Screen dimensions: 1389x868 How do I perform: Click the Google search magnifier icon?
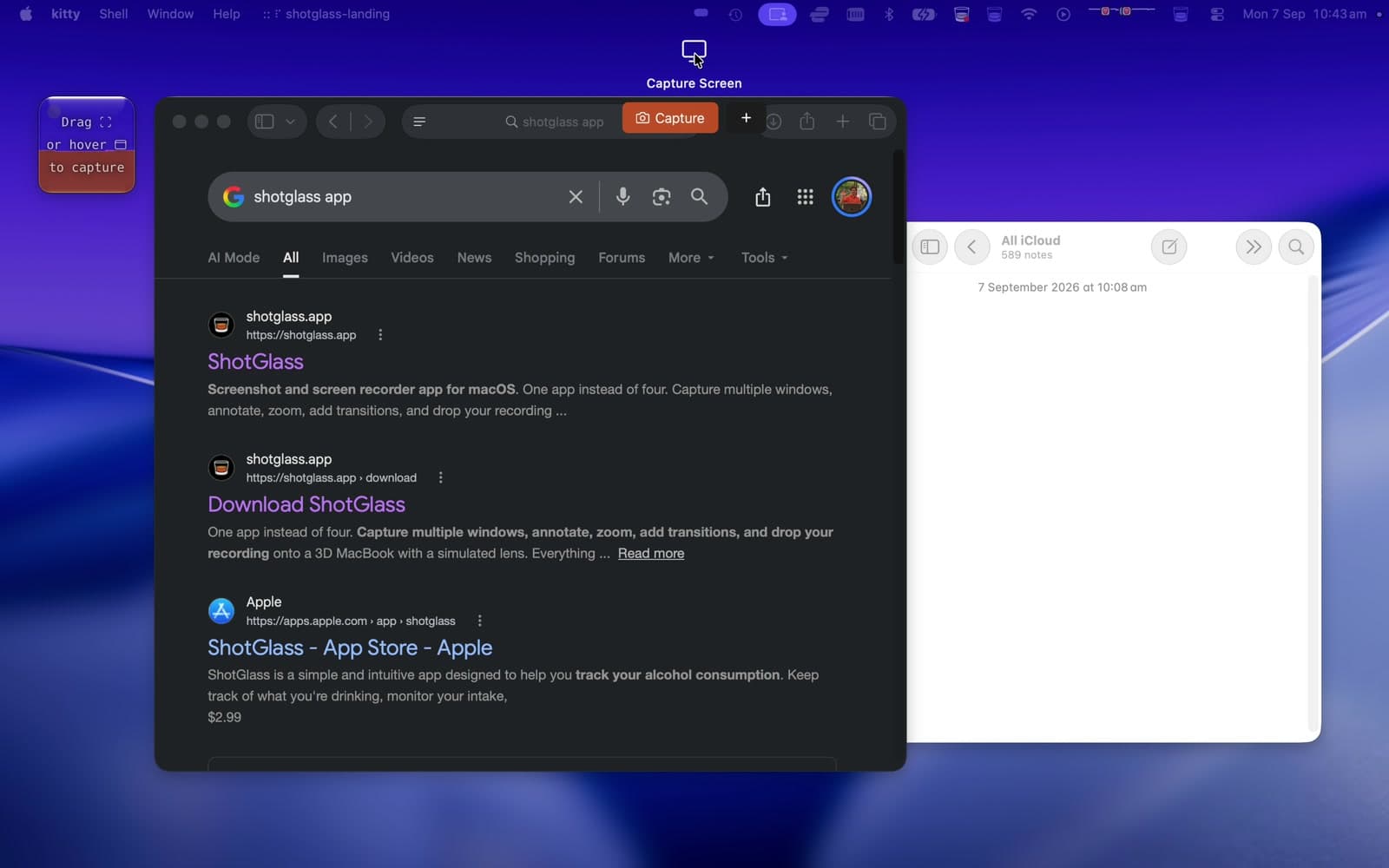coord(699,197)
